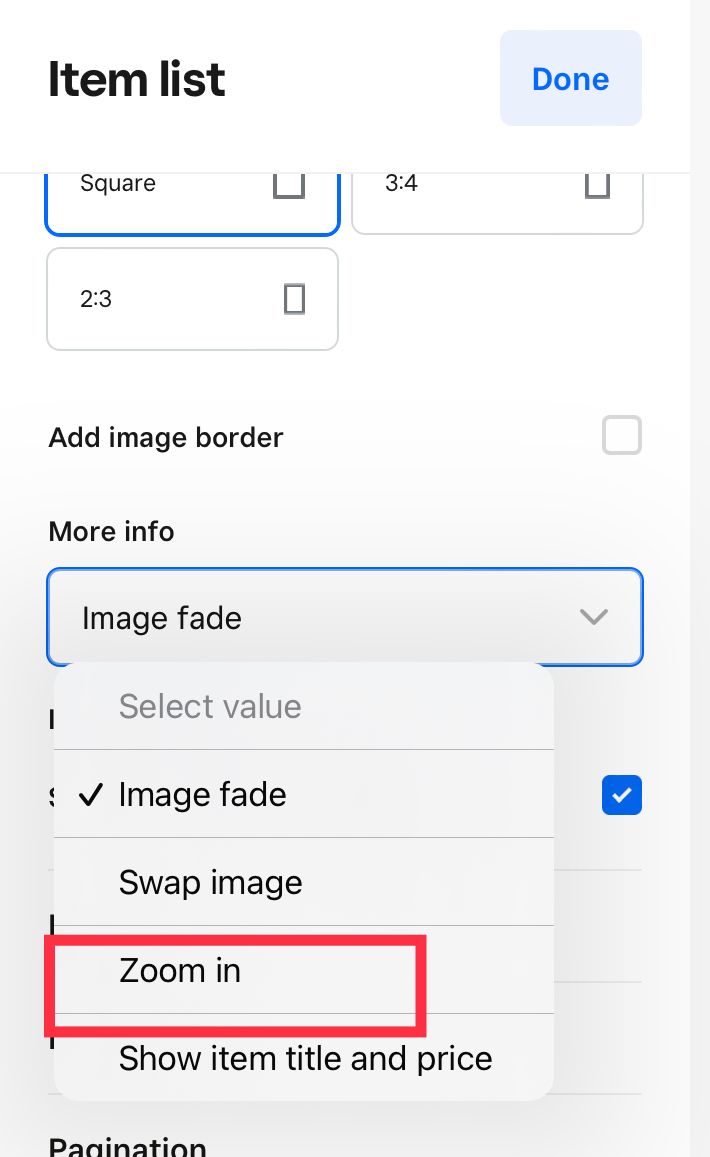Click the Pagination section label
This screenshot has height=1157, width=710.
[x=127, y=1146]
